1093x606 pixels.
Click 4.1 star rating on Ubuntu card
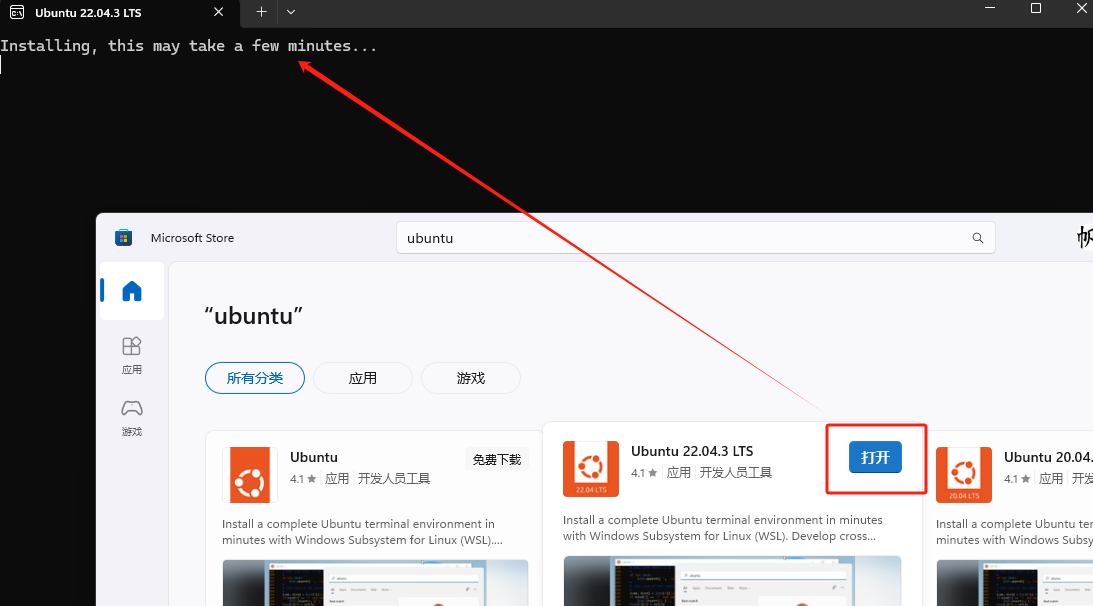[x=303, y=479]
